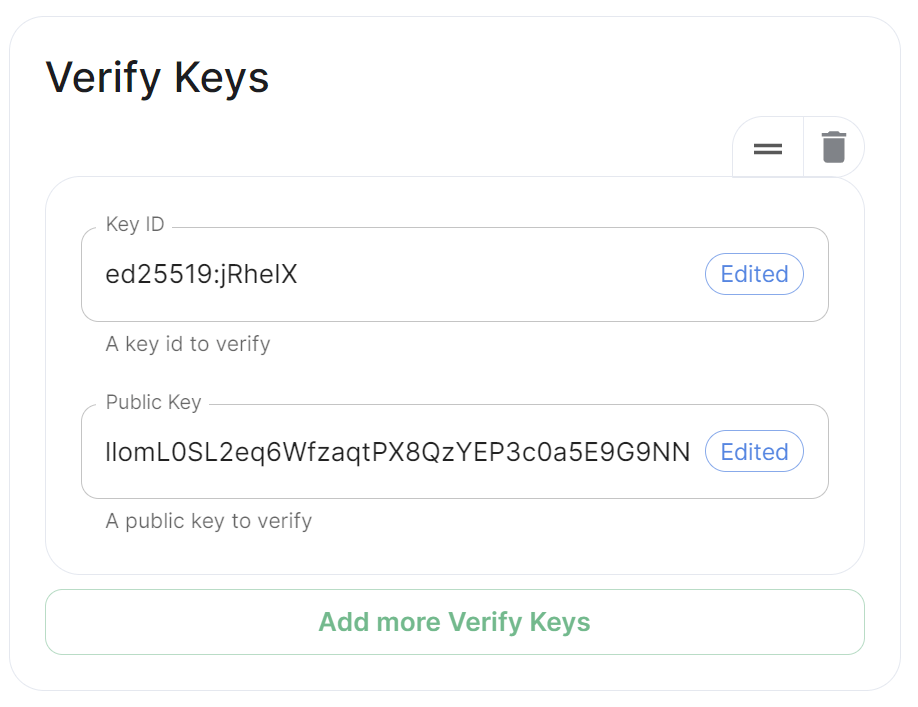The height and width of the screenshot is (707, 918).
Task: Delete this verify key with the trash icon
Action: [x=834, y=147]
